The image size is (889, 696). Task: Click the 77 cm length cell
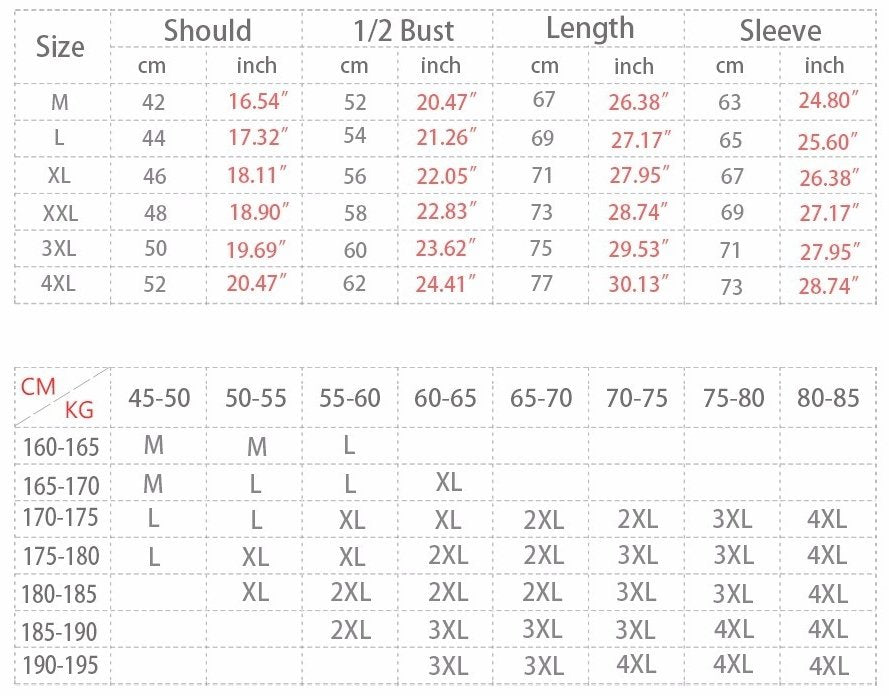tap(542, 285)
